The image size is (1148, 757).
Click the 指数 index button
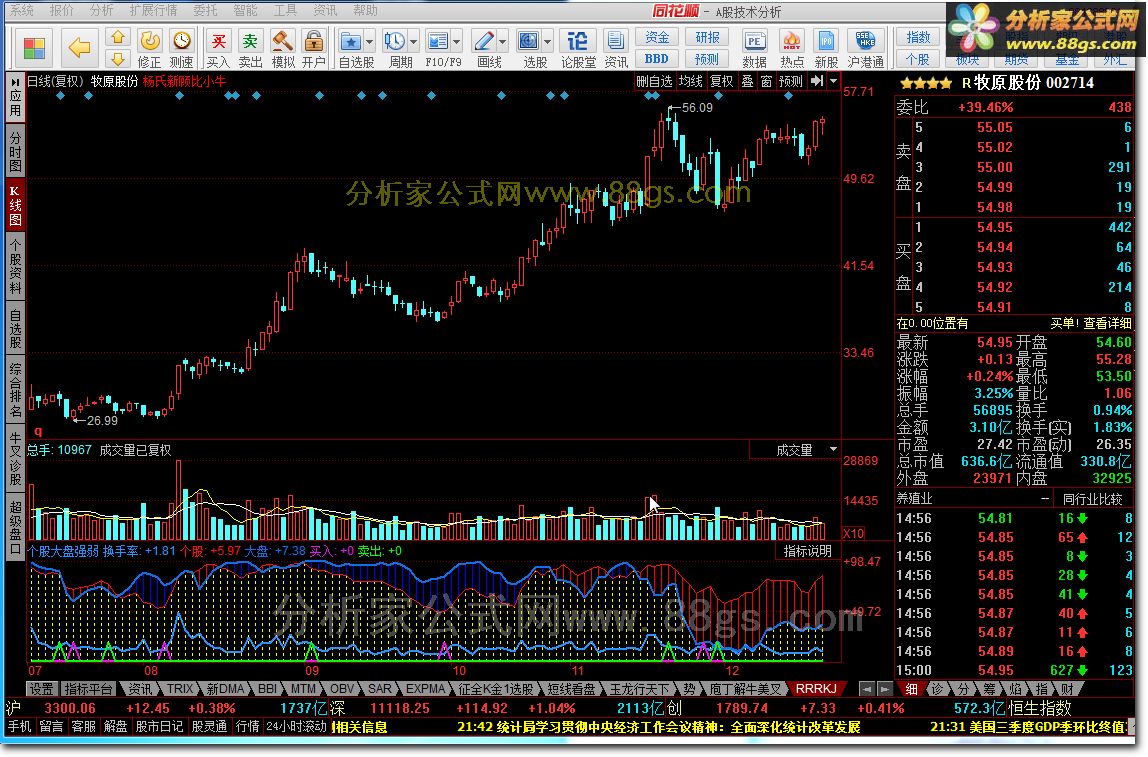[x=918, y=37]
